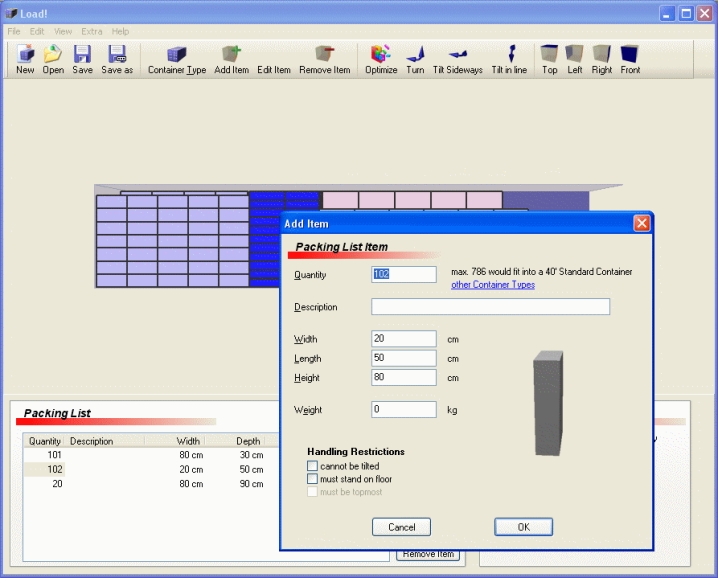Click the Quantity input field
Viewport: 718px width, 578px height.
click(x=404, y=274)
